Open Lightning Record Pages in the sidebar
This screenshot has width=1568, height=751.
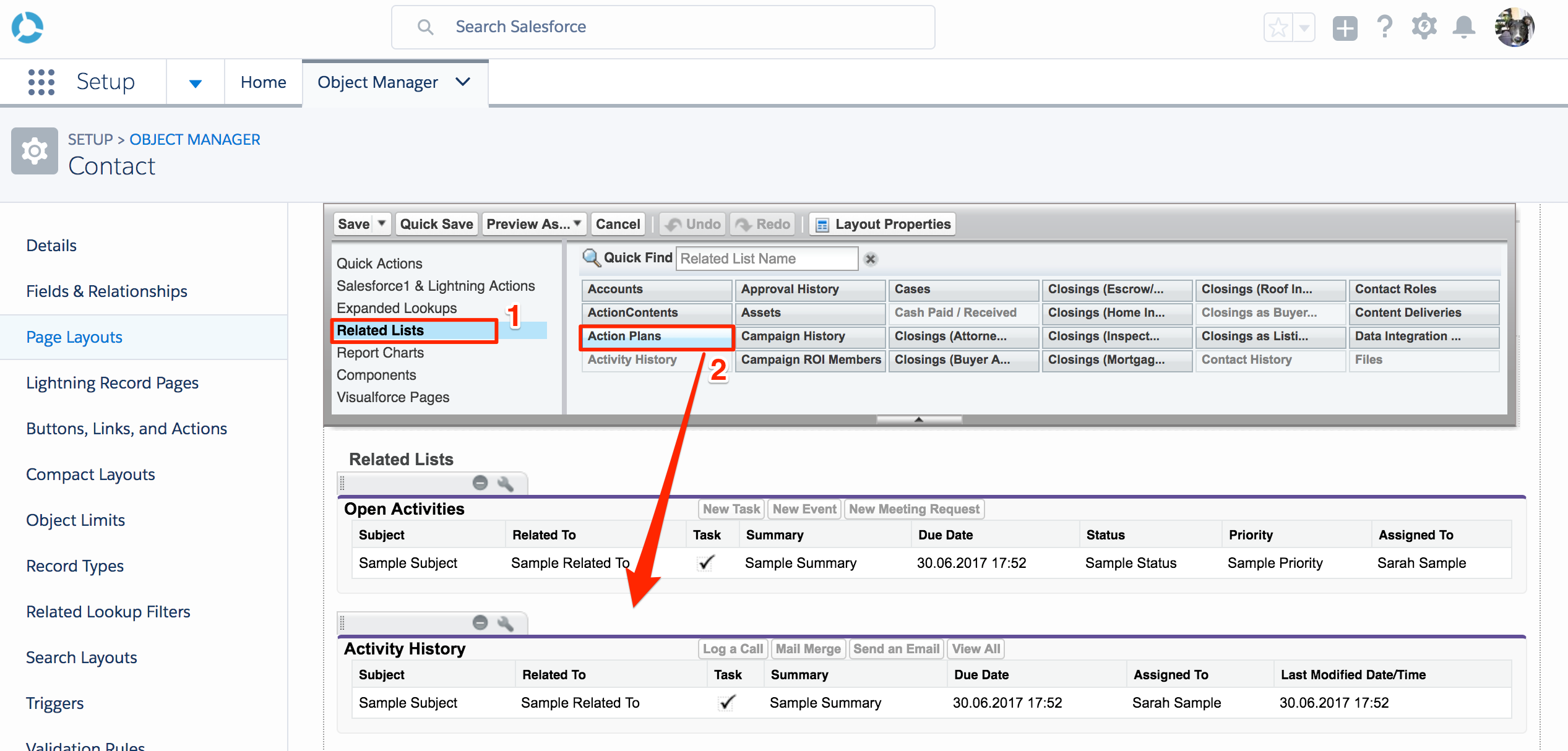(x=112, y=383)
